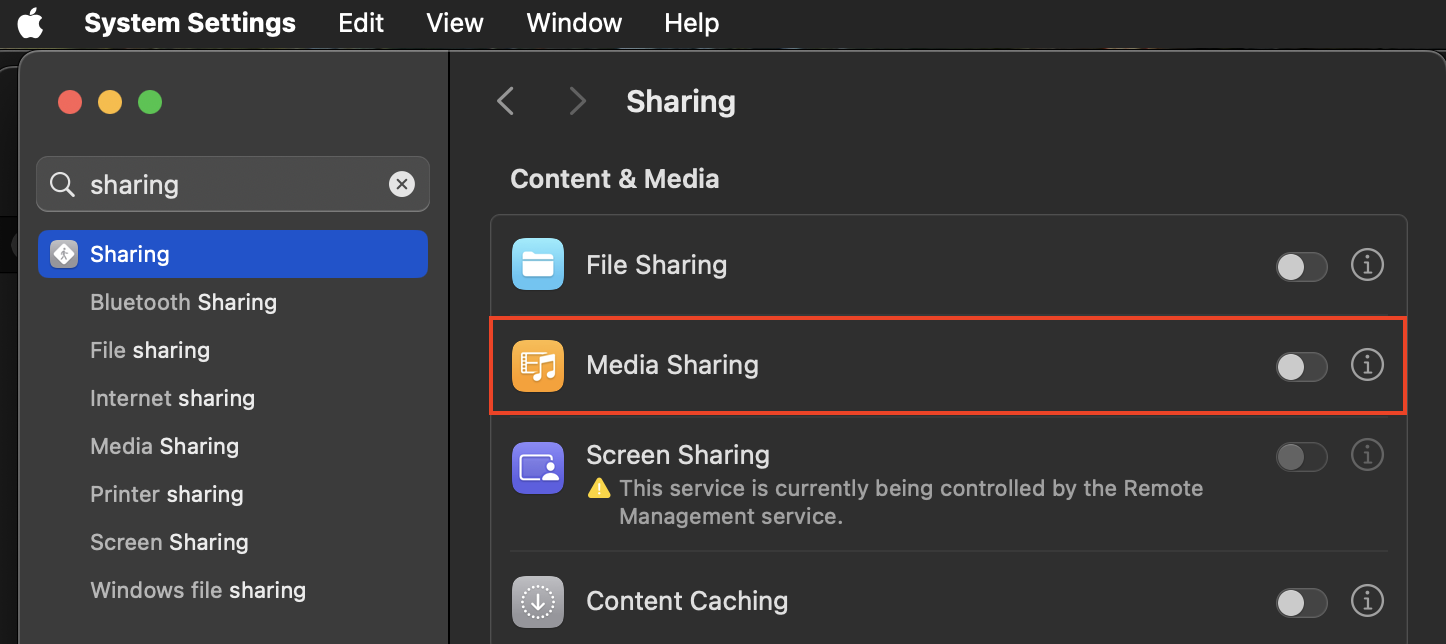Click the Screen Sharing warning triangle

[x=598, y=489]
